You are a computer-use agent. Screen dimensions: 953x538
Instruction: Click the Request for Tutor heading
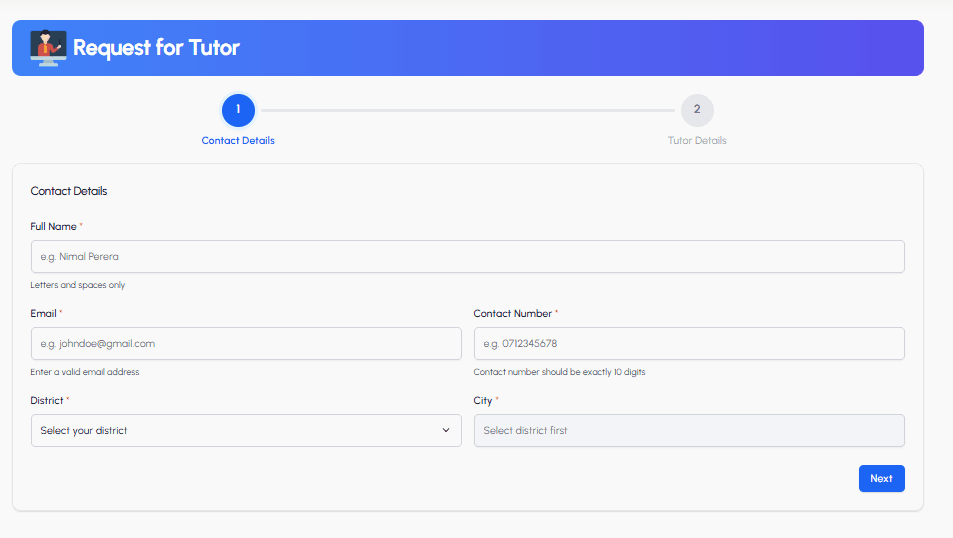pos(156,47)
